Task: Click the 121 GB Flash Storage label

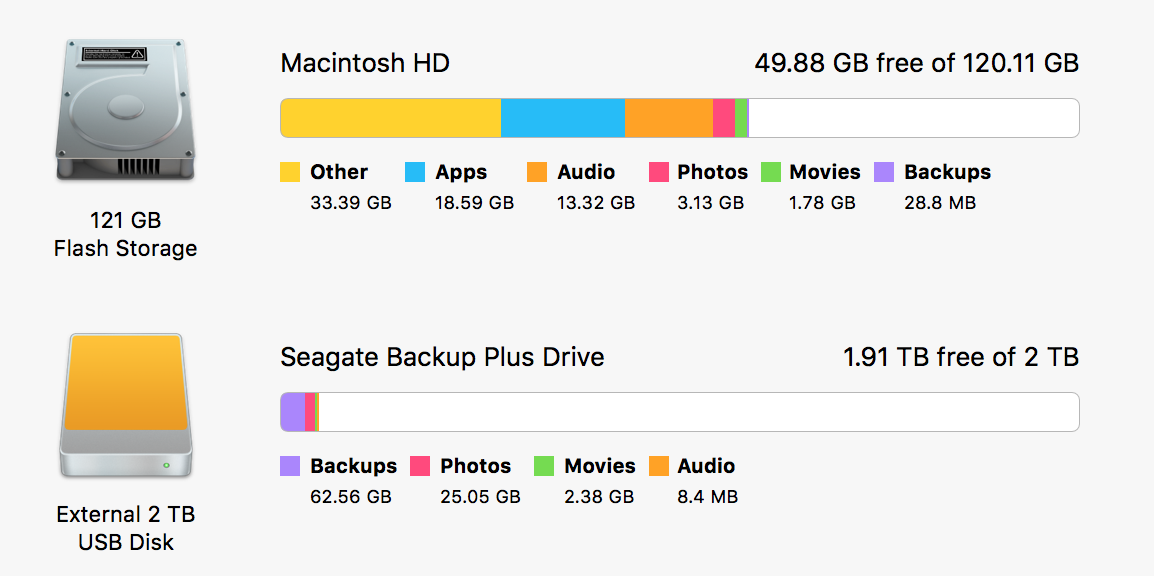Action: click(x=124, y=234)
